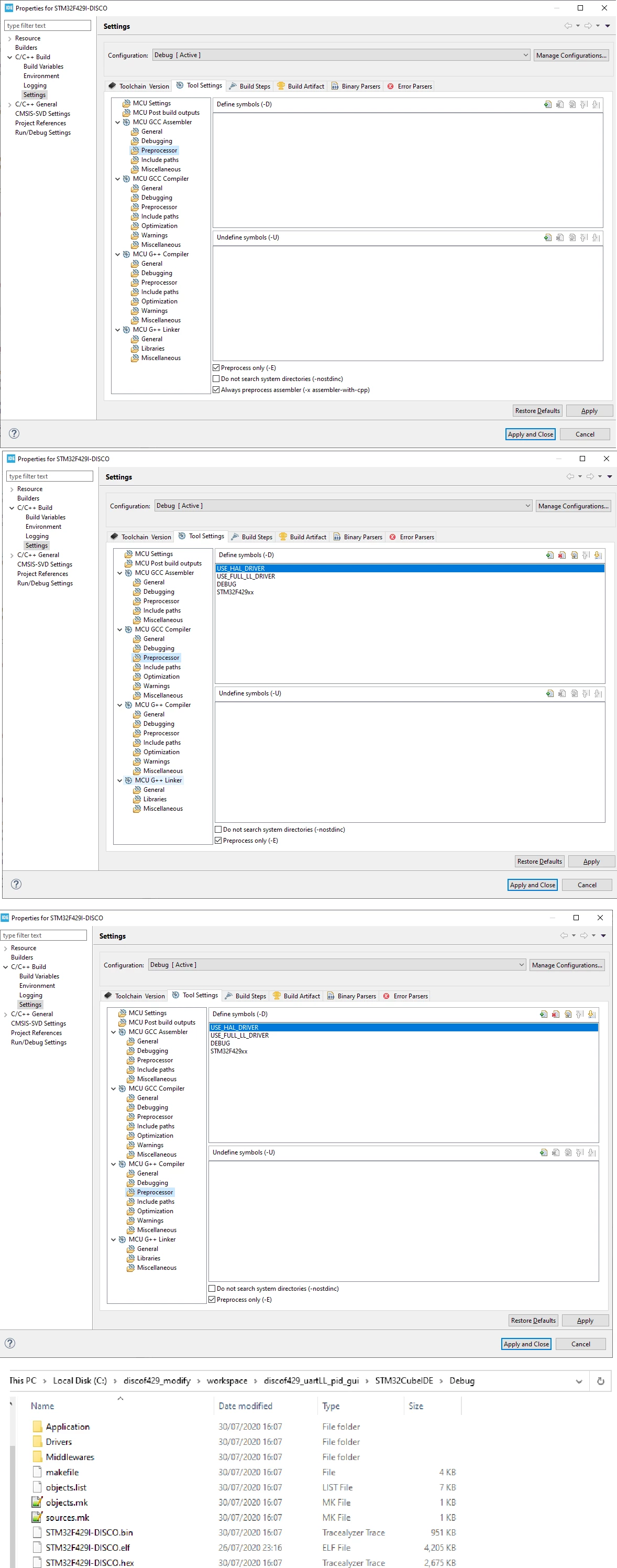The image size is (617, 1568).
Task: Select the objects.mk file icon
Action: point(37,1502)
